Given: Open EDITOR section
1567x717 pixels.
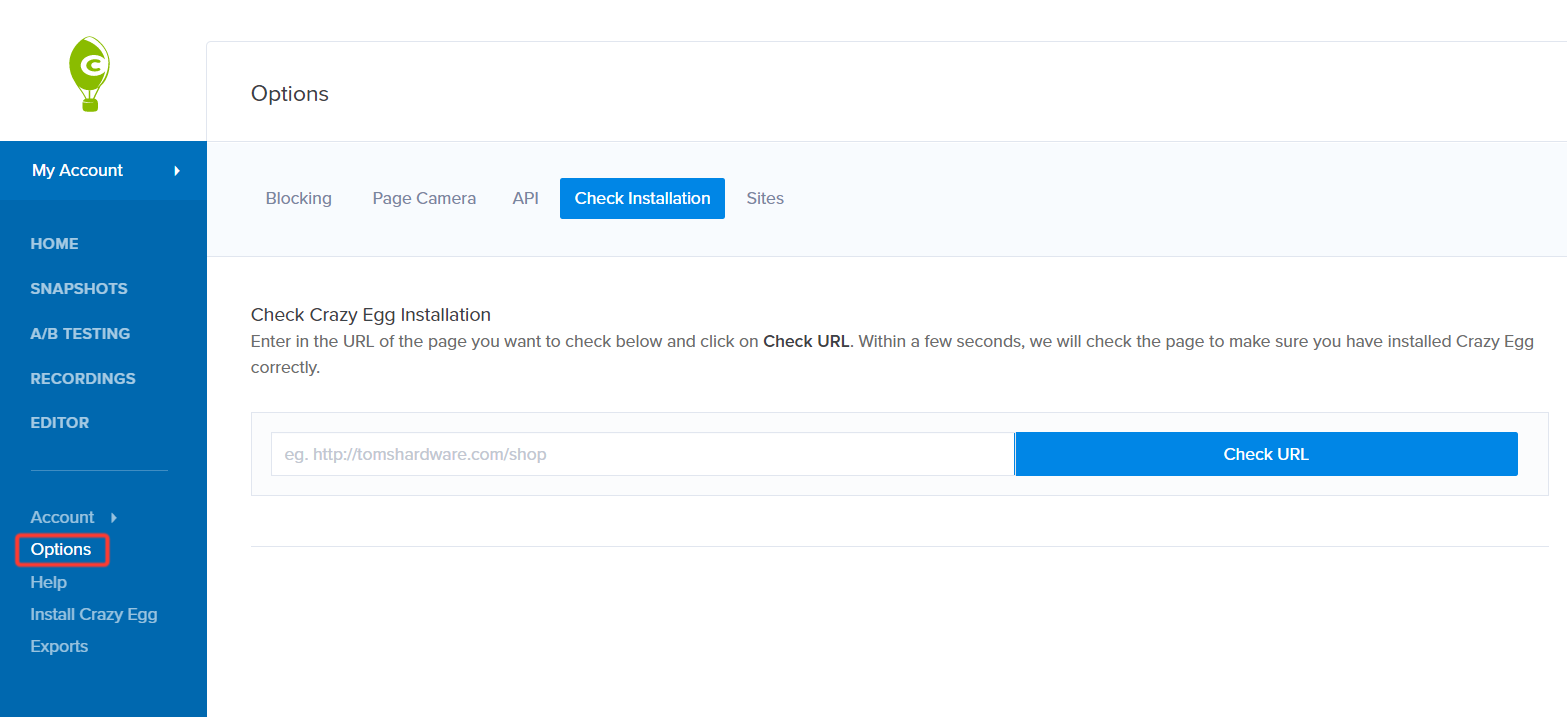Looking at the screenshot, I should click(60, 422).
